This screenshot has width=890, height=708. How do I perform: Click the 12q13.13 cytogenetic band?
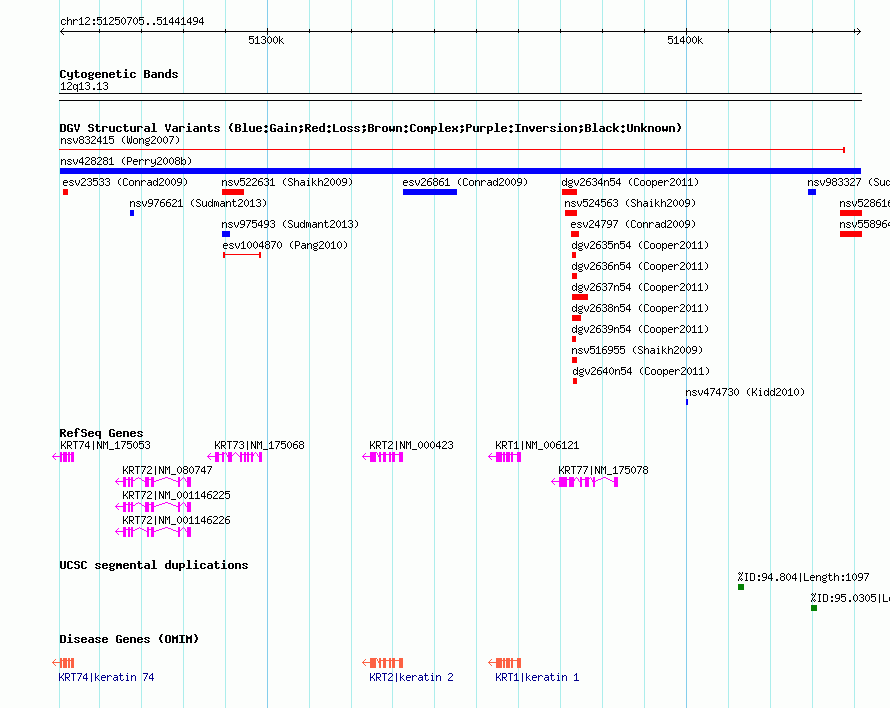[460, 97]
